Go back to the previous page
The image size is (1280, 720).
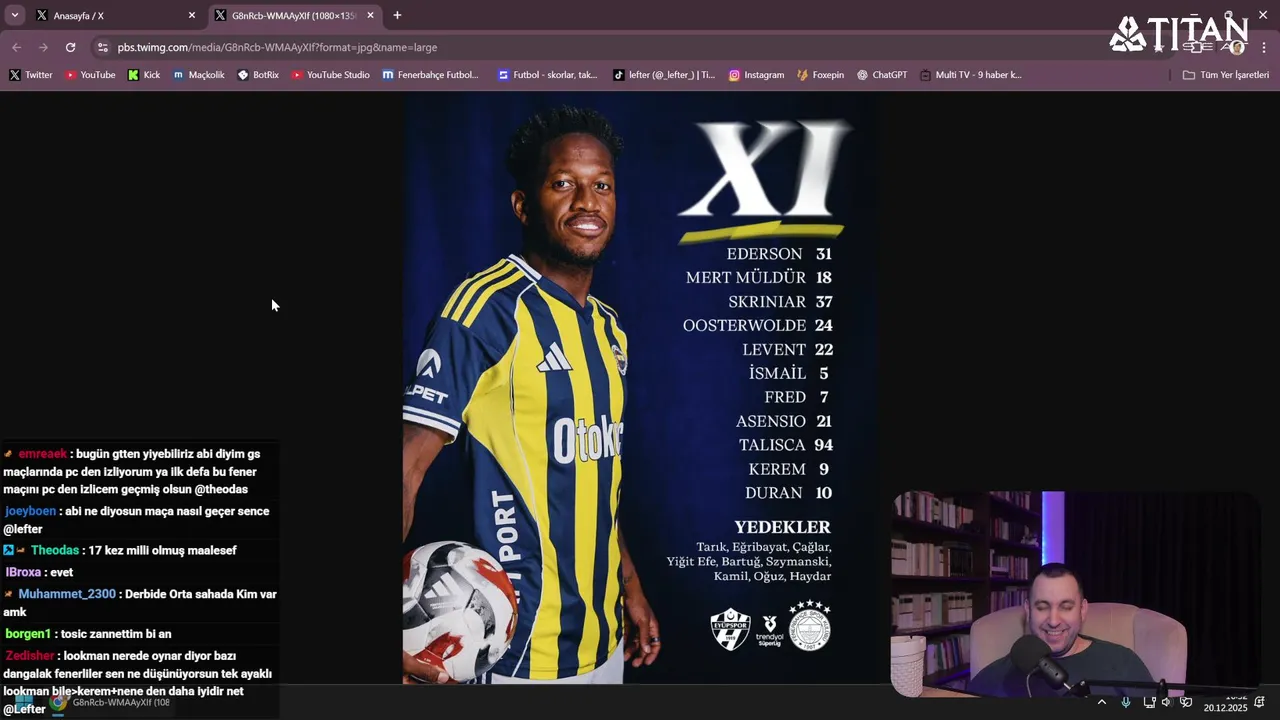pyautogui.click(x=17, y=47)
